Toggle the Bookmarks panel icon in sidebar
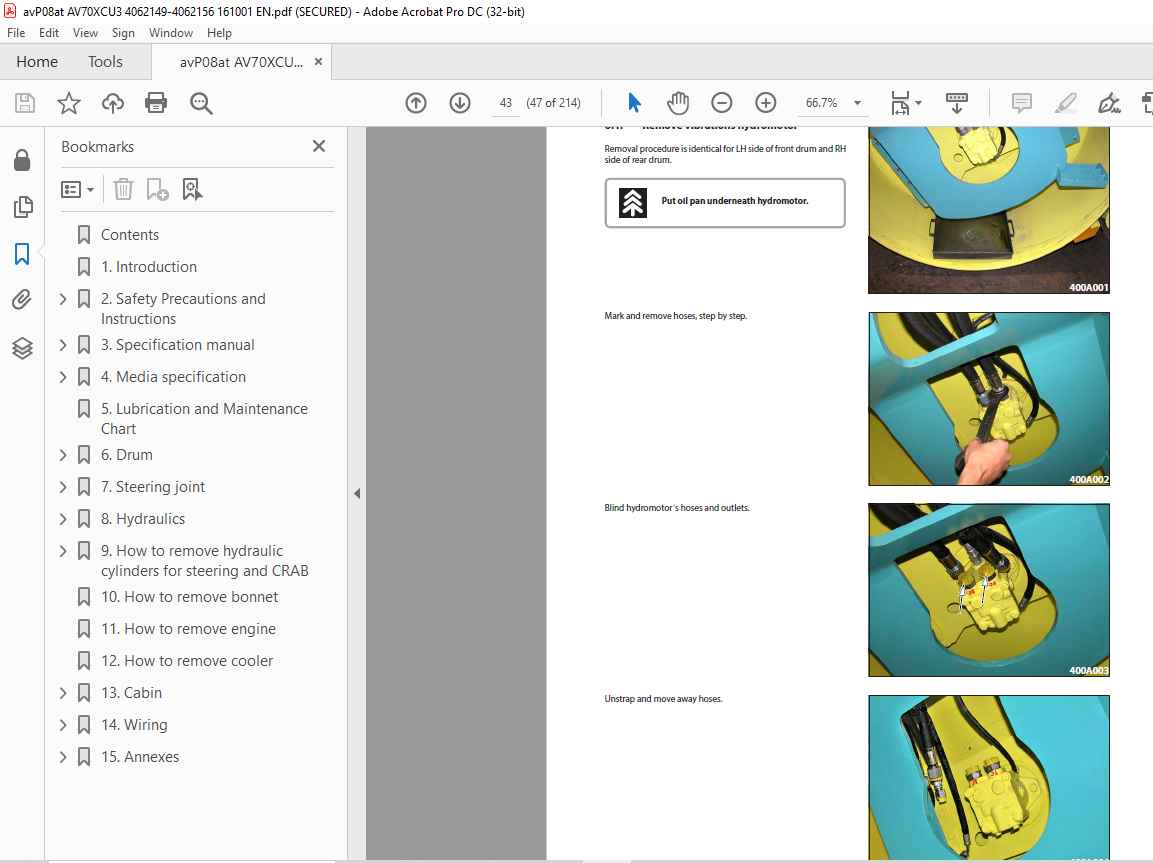 point(22,254)
